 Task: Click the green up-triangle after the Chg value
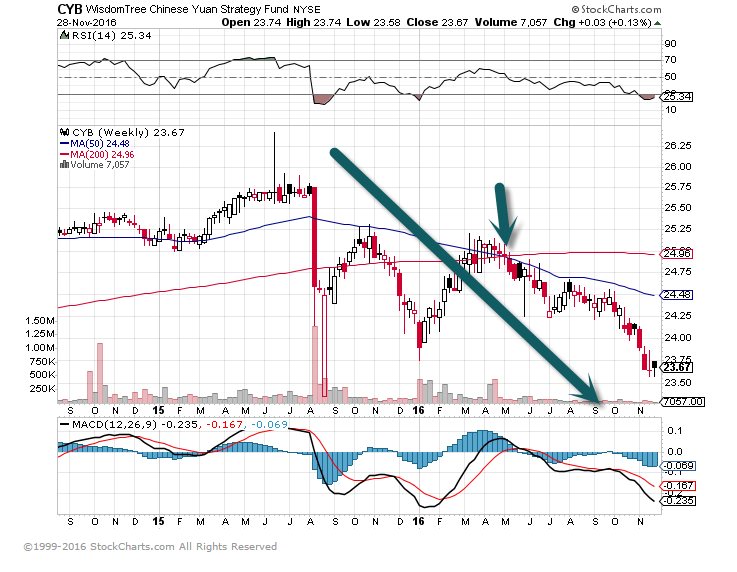click(x=657, y=23)
